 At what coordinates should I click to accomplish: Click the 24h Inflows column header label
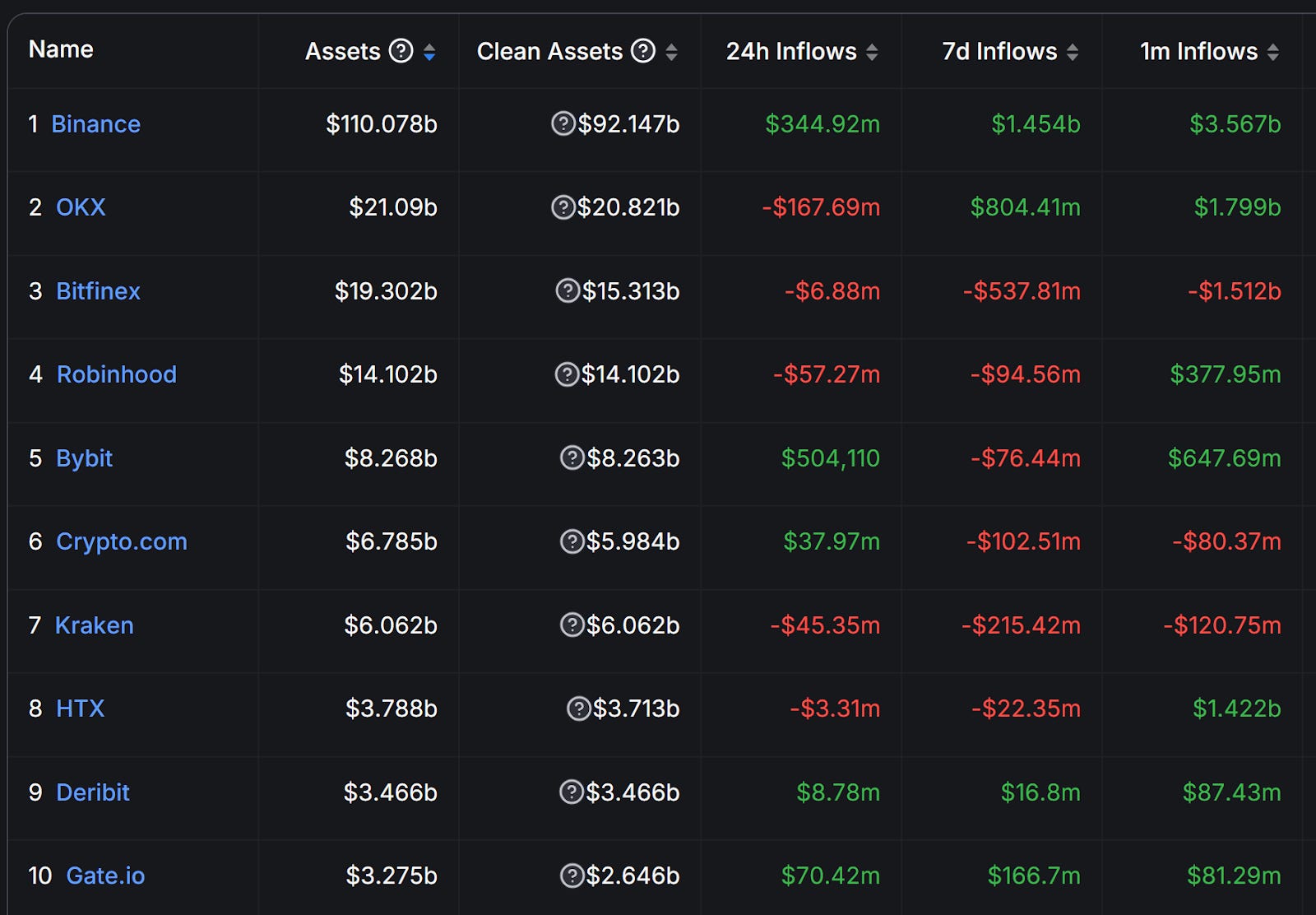[791, 51]
